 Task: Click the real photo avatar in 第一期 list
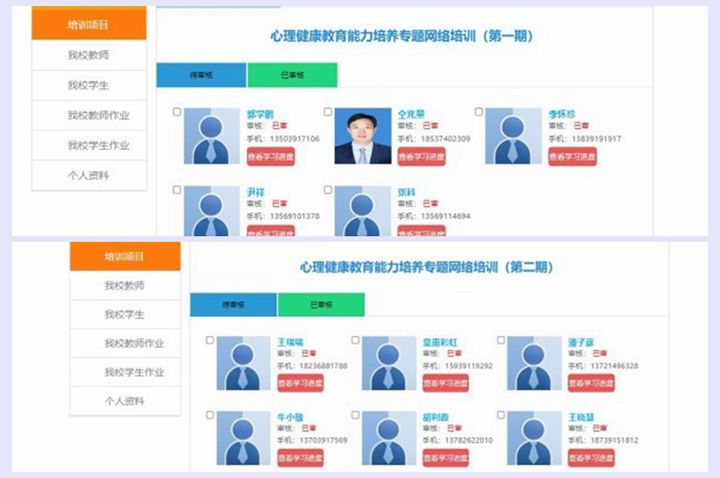click(x=362, y=136)
